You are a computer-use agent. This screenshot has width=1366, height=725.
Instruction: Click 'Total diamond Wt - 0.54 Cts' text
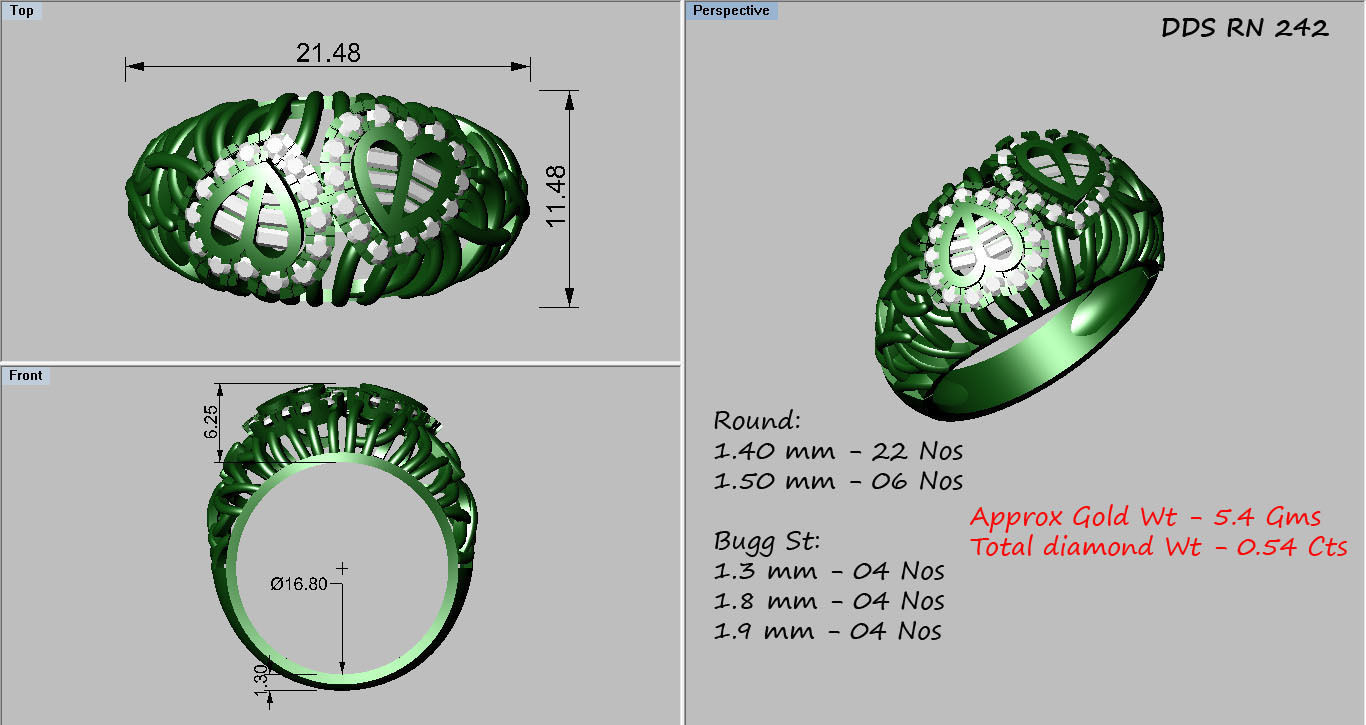(x=1159, y=547)
